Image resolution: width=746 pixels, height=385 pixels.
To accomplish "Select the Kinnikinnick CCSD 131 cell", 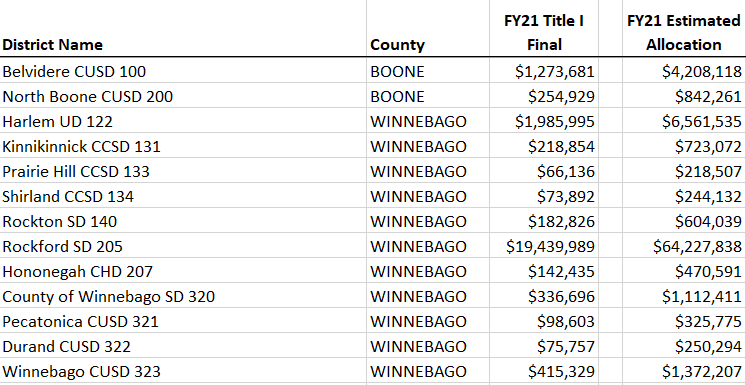I will [x=183, y=146].
